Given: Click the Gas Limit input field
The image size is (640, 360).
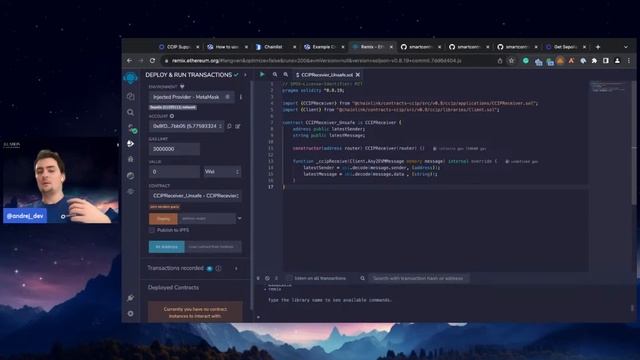Looking at the screenshot, I should (x=174, y=149).
